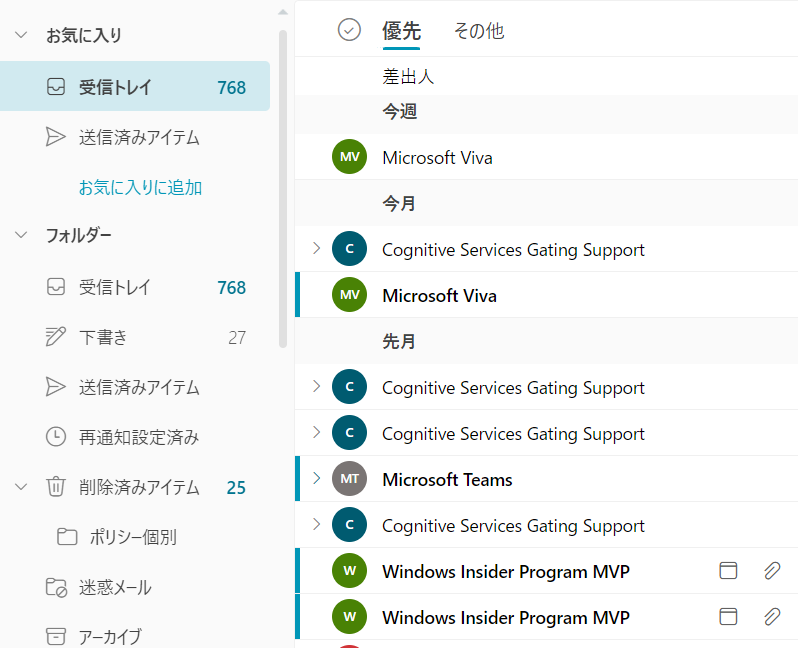Click attachment clip on last Windows Insider MVP mail
Viewport: 798px width, 648px height.
tap(772, 616)
